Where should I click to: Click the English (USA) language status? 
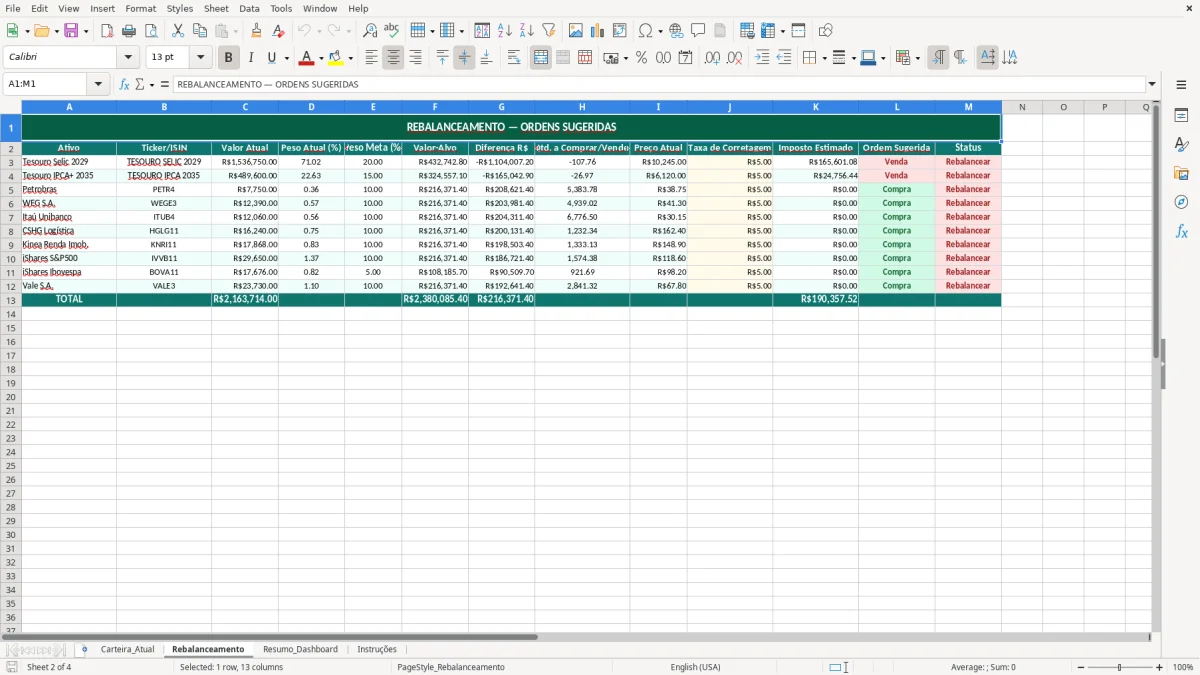point(695,667)
